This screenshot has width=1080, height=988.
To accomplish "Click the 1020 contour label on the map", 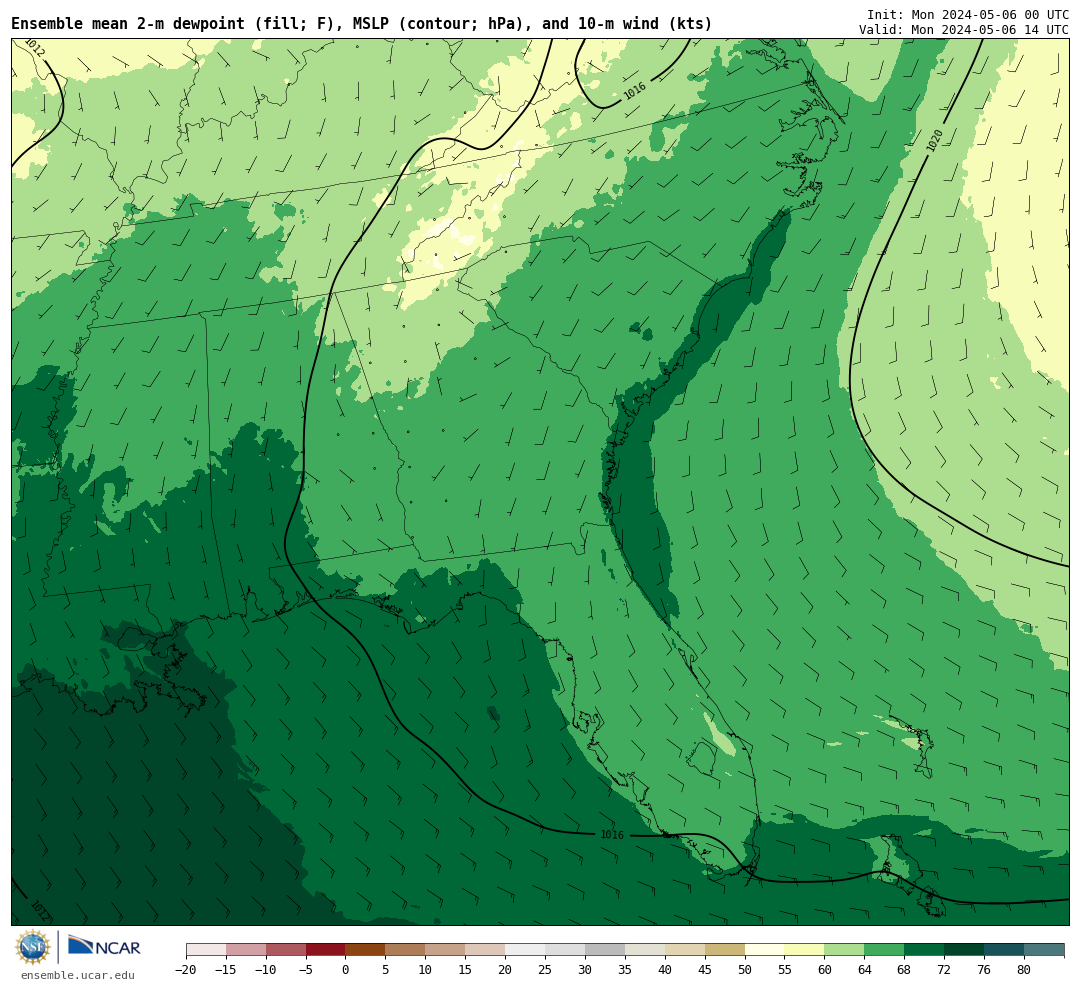I will pyautogui.click(x=935, y=140).
